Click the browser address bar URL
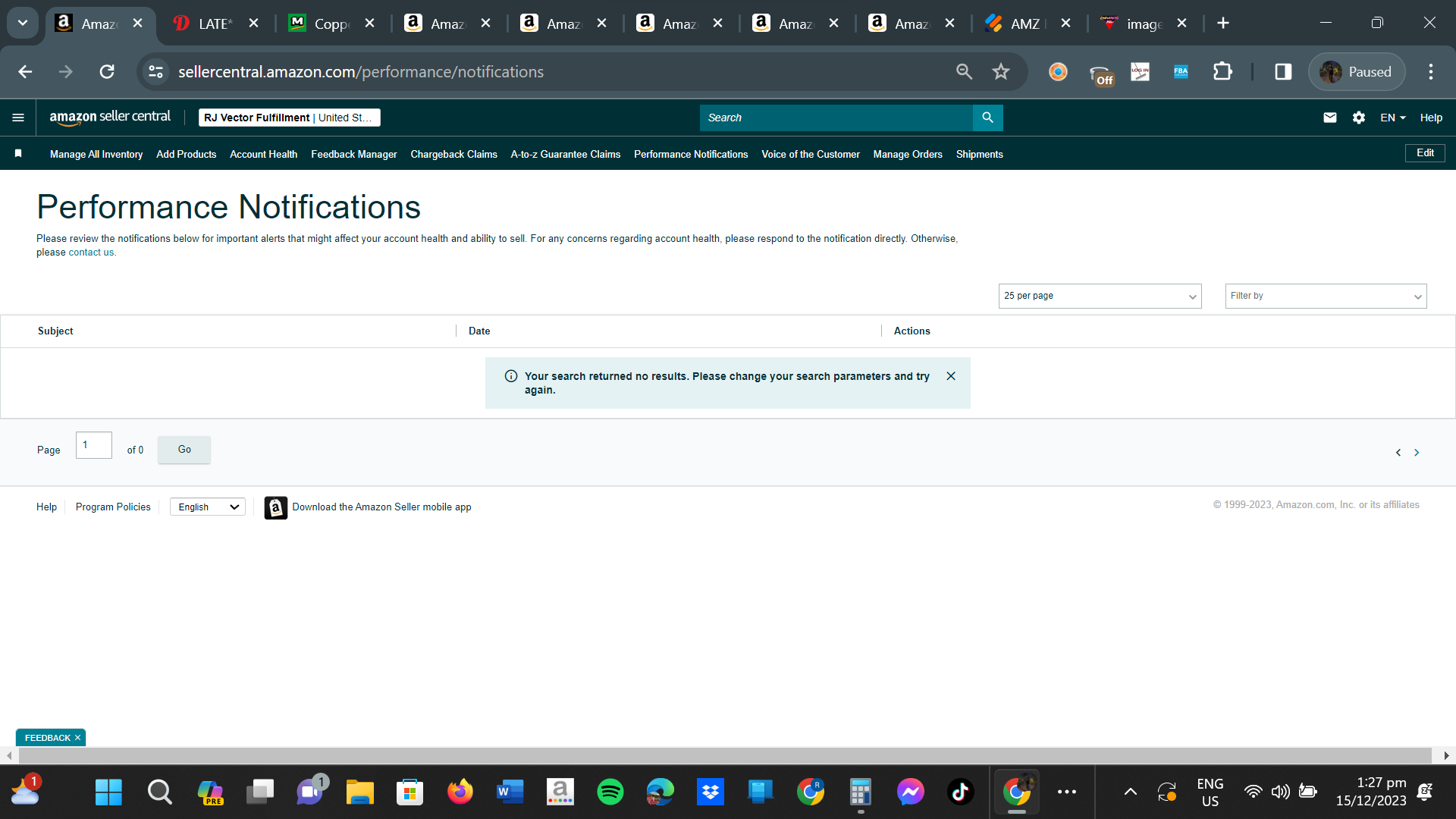This screenshot has height=819, width=1456. pos(361,72)
